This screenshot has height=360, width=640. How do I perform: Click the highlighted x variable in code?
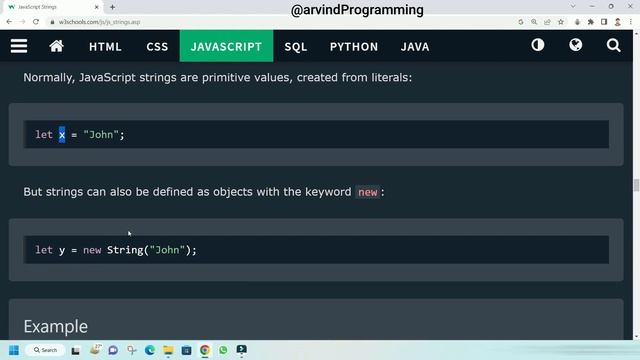click(x=62, y=135)
